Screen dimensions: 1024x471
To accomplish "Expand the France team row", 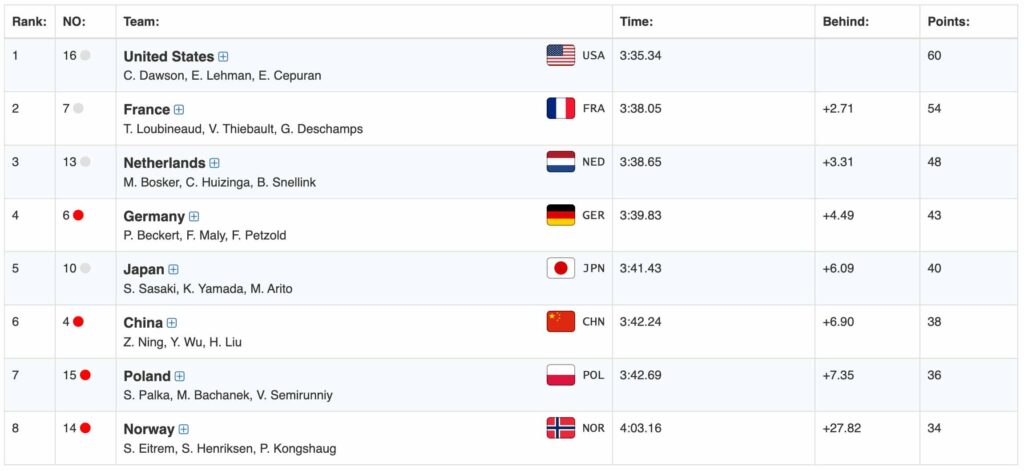I will pos(179,110).
